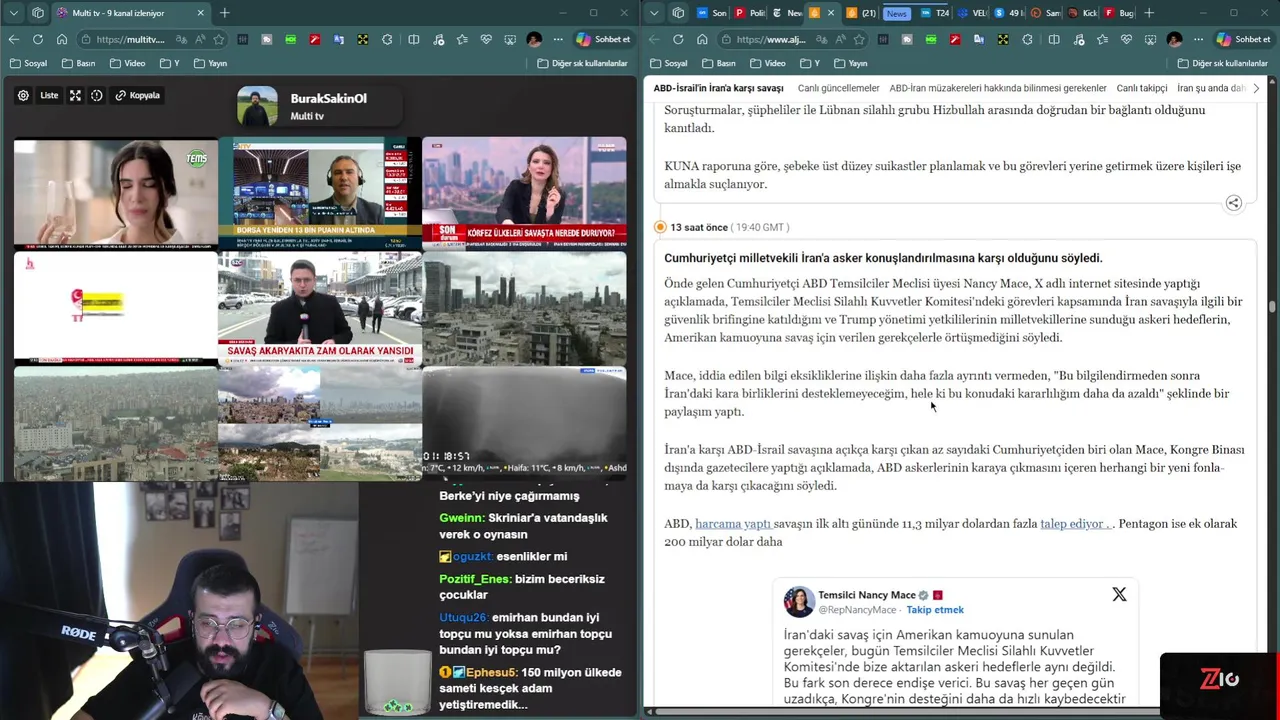This screenshot has width=1280, height=720.
Task: Open Cumhuriyetçi milletvekili İran'a asker headline
Action: pyautogui.click(x=883, y=258)
